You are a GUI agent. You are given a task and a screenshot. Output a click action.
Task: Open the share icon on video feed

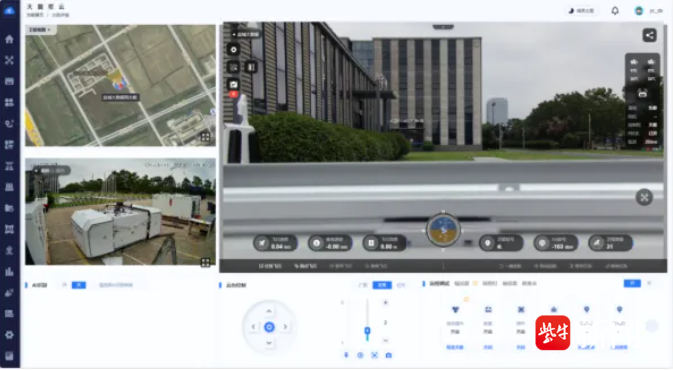pyautogui.click(x=649, y=35)
